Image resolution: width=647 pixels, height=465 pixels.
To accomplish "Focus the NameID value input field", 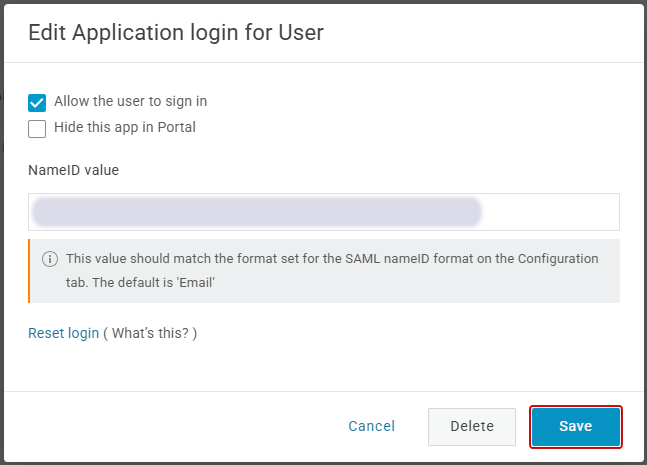I will [323, 212].
